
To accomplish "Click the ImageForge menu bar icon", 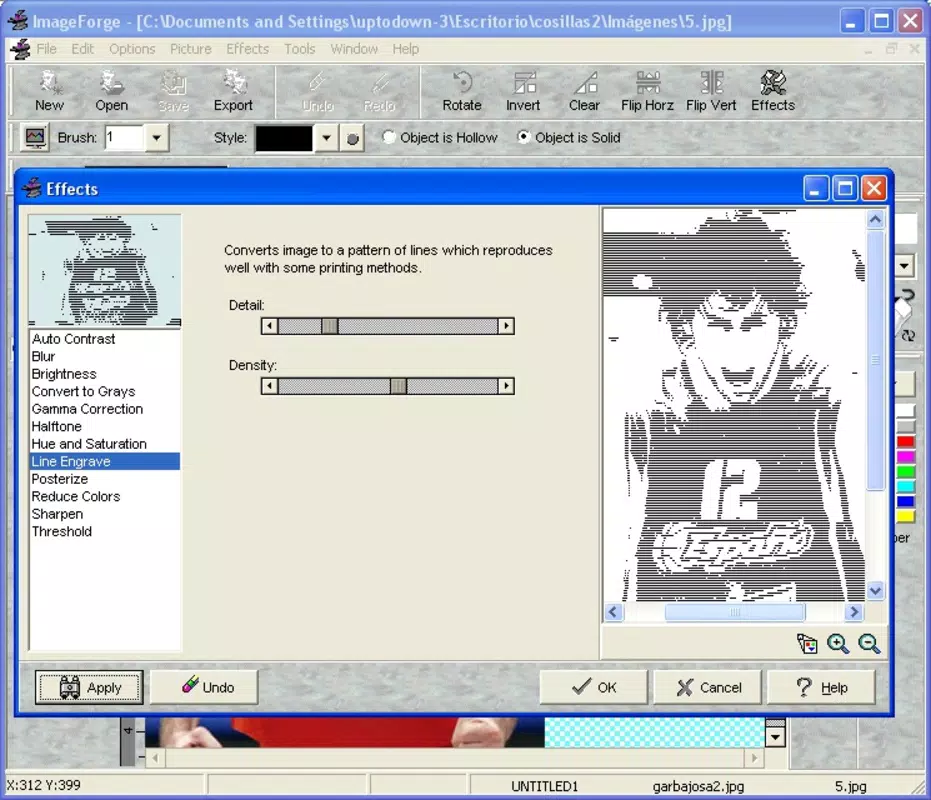I will [19, 49].
